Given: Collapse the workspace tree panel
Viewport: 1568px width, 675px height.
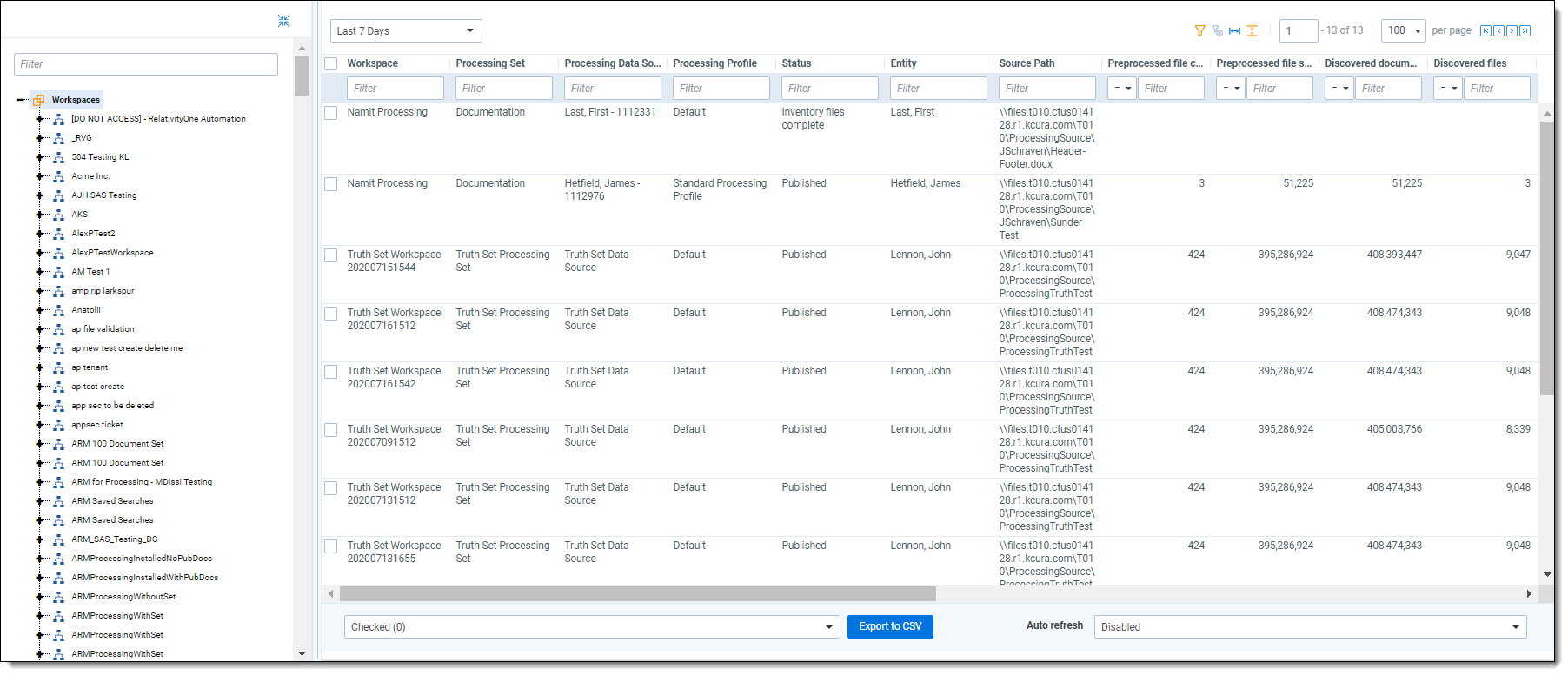Looking at the screenshot, I should [283, 21].
